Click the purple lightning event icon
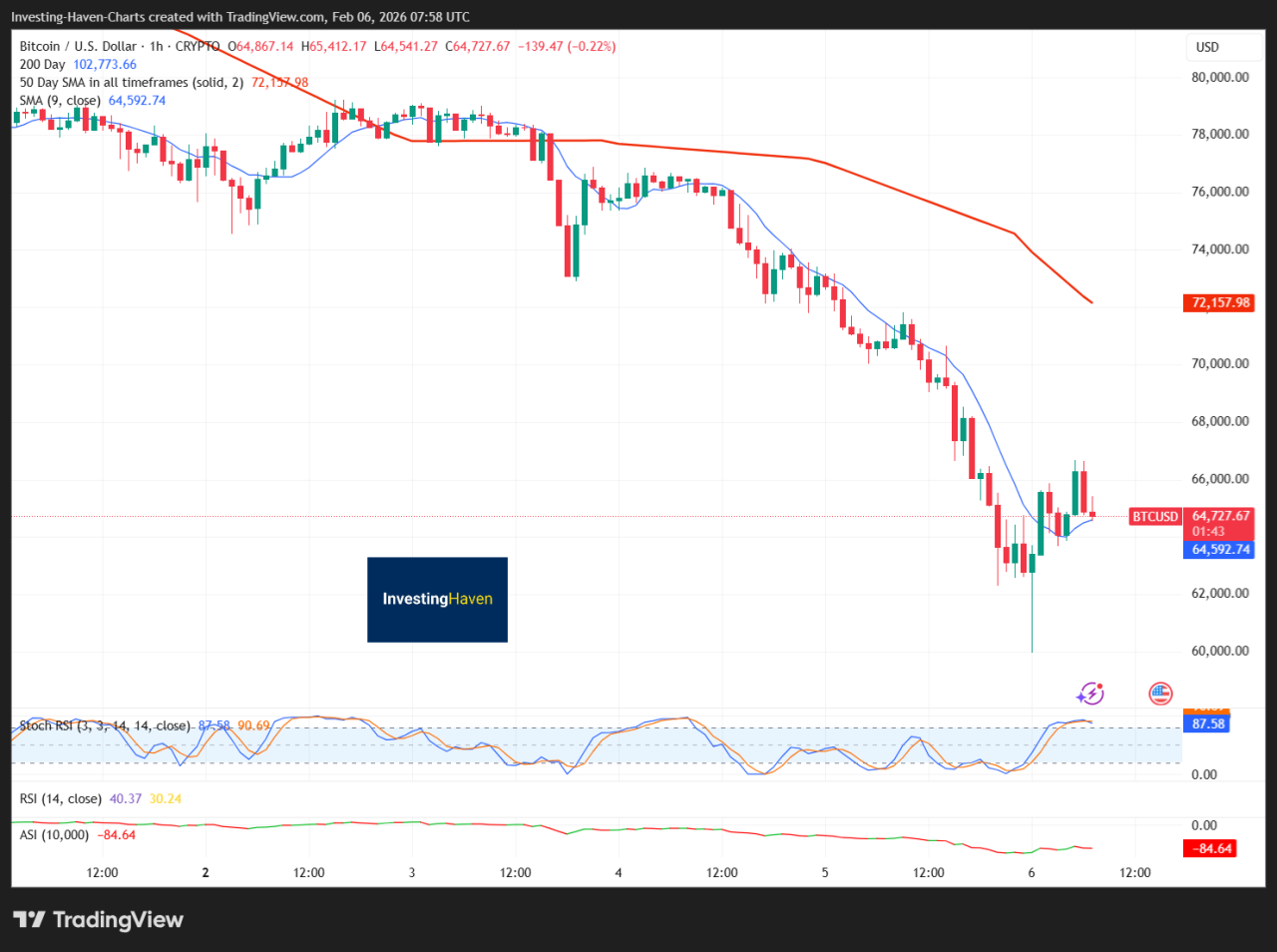The height and width of the screenshot is (952, 1277). pyautogui.click(x=1090, y=694)
